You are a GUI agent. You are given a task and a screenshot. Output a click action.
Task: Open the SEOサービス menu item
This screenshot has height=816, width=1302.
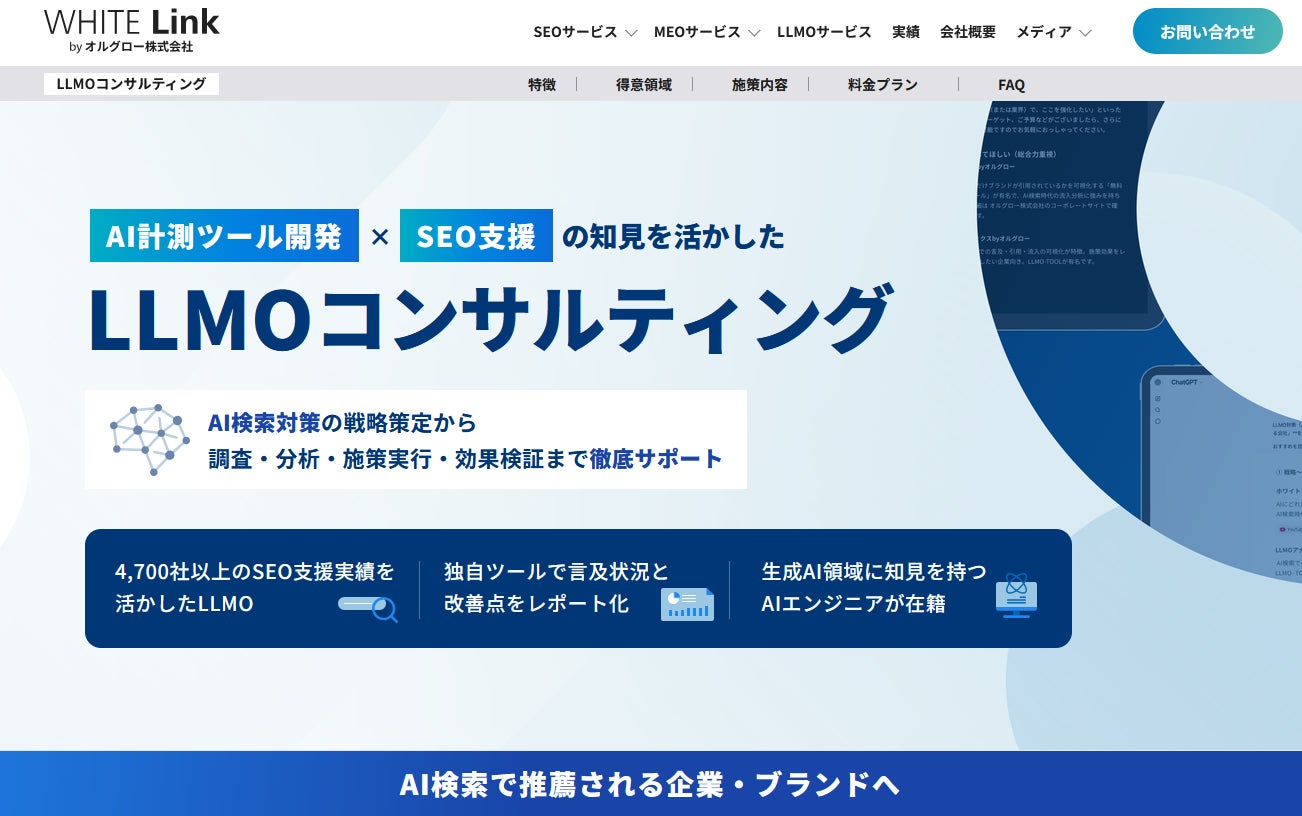(x=575, y=32)
